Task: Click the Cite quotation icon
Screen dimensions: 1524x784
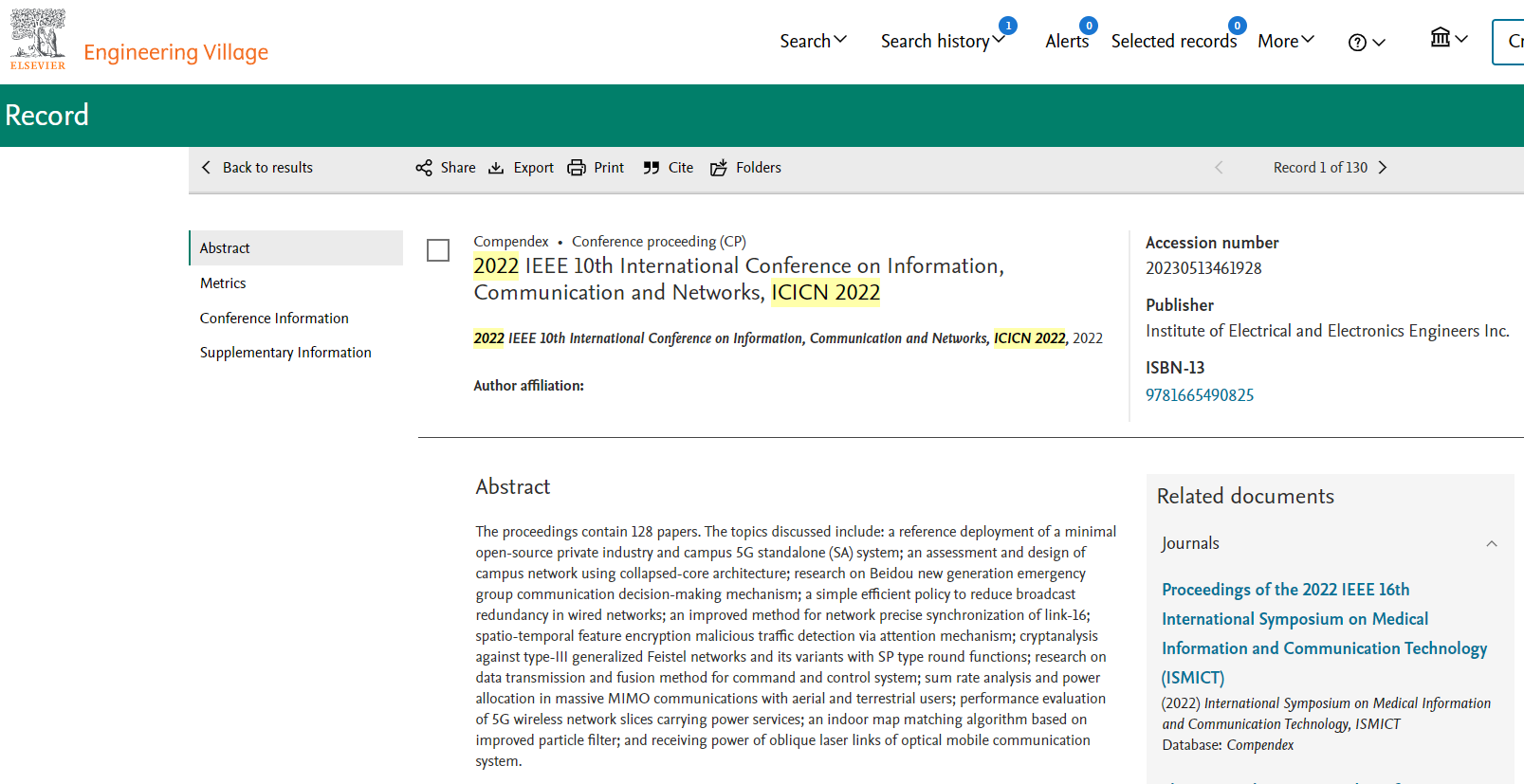Action: (x=652, y=168)
